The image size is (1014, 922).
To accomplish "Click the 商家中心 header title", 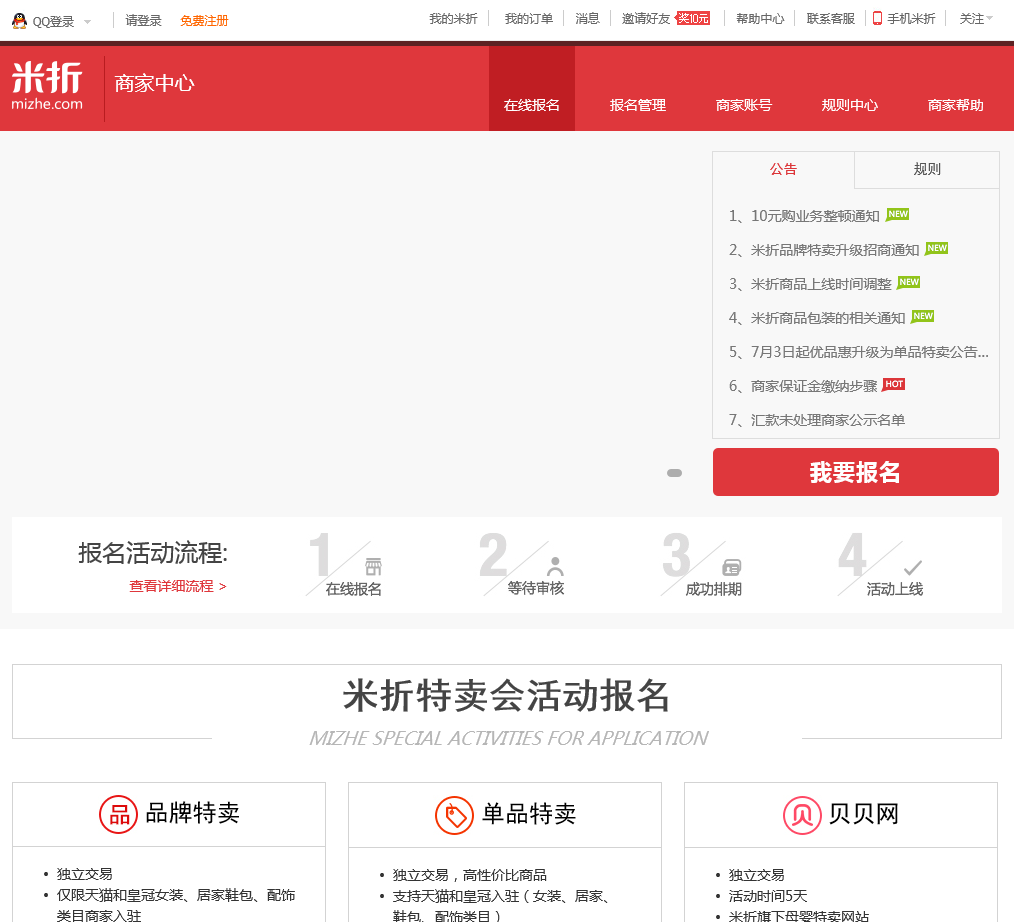I will point(154,83).
